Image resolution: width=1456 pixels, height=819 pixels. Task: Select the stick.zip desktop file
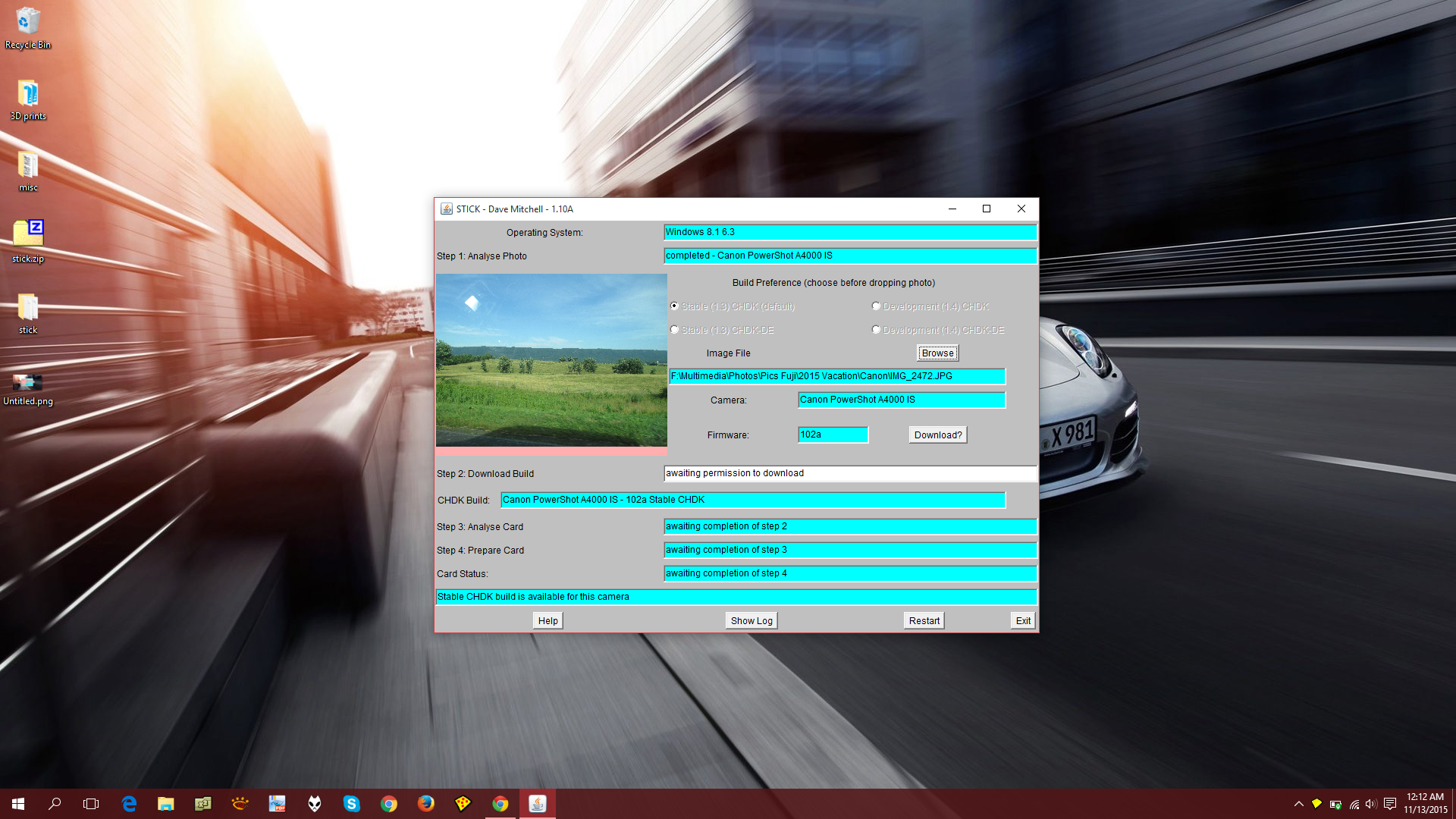pyautogui.click(x=28, y=242)
